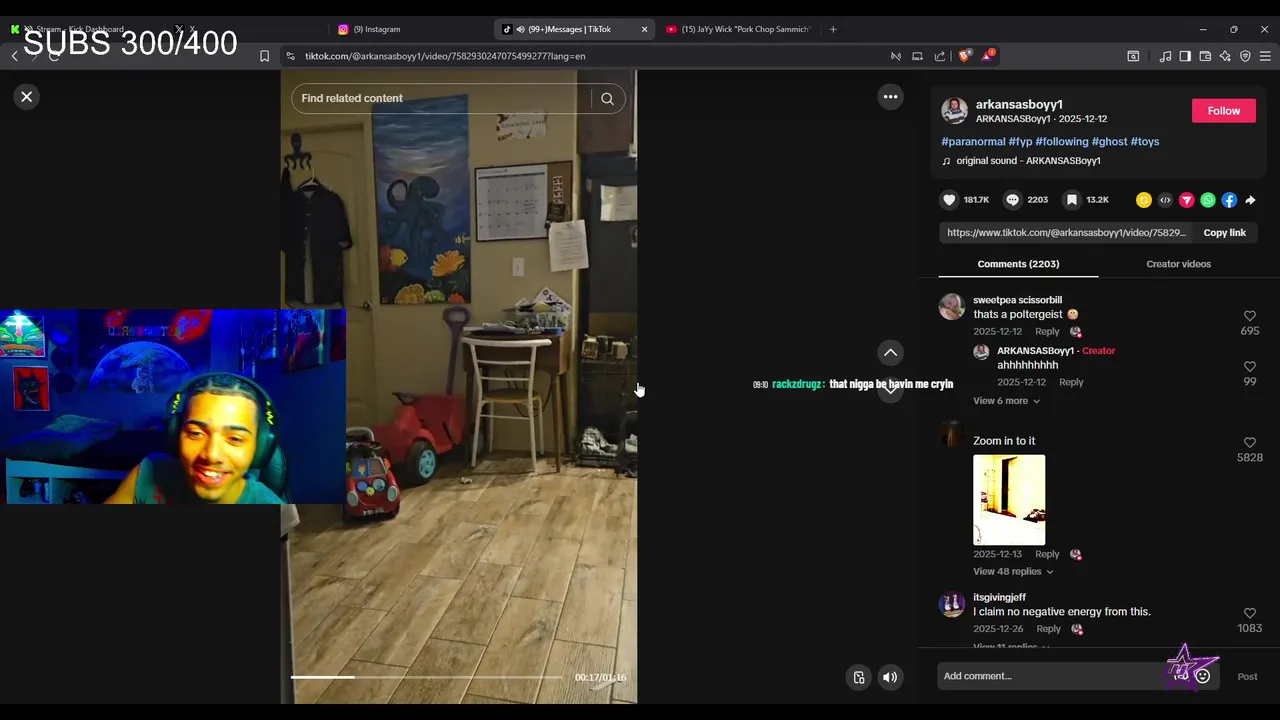This screenshot has width=1280, height=720.
Task: Open browser music note playlist icon
Action: pos(1165,56)
